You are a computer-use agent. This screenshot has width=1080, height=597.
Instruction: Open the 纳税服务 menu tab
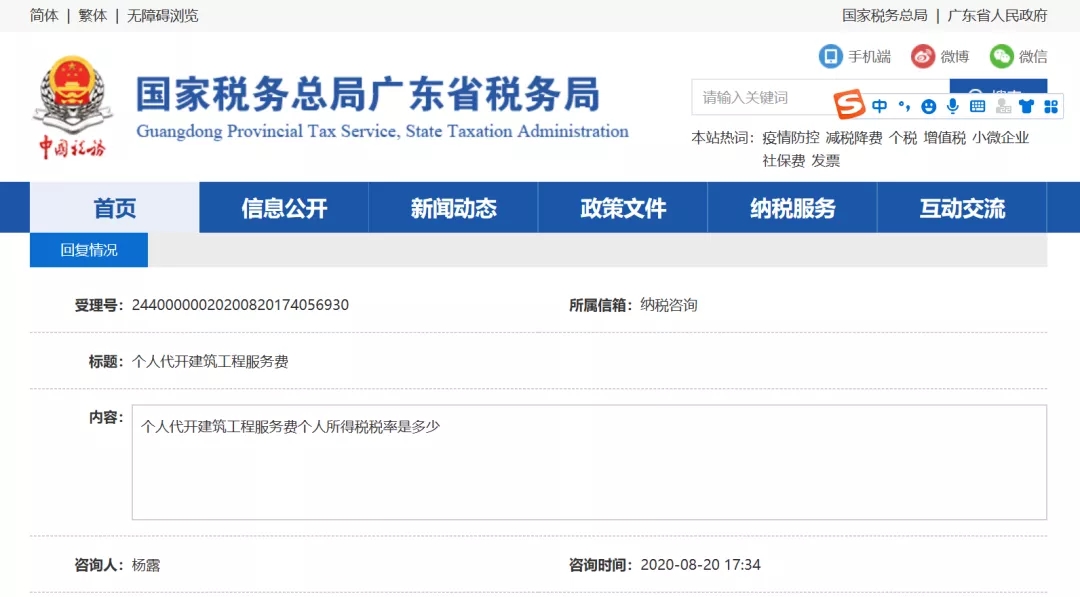[x=792, y=207]
